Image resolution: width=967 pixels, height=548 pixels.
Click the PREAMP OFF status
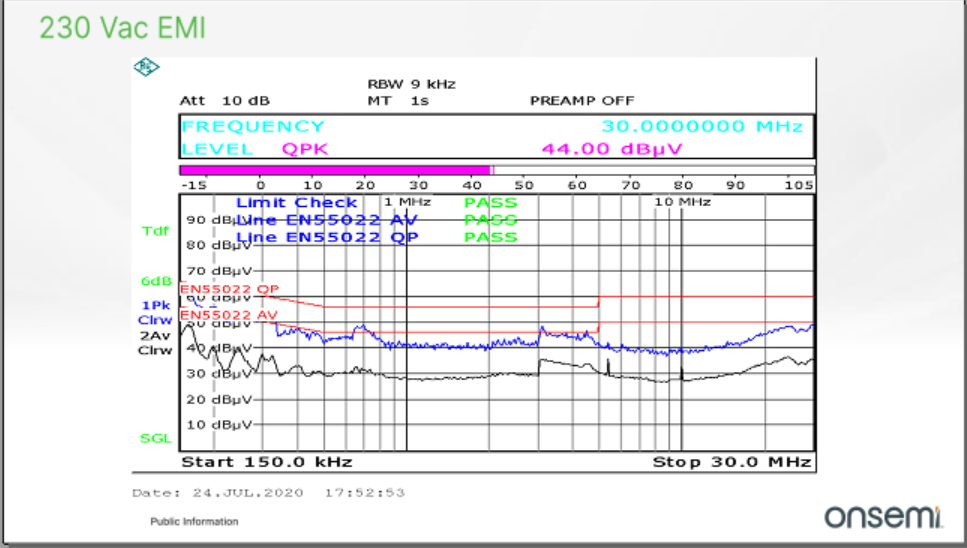click(x=581, y=101)
